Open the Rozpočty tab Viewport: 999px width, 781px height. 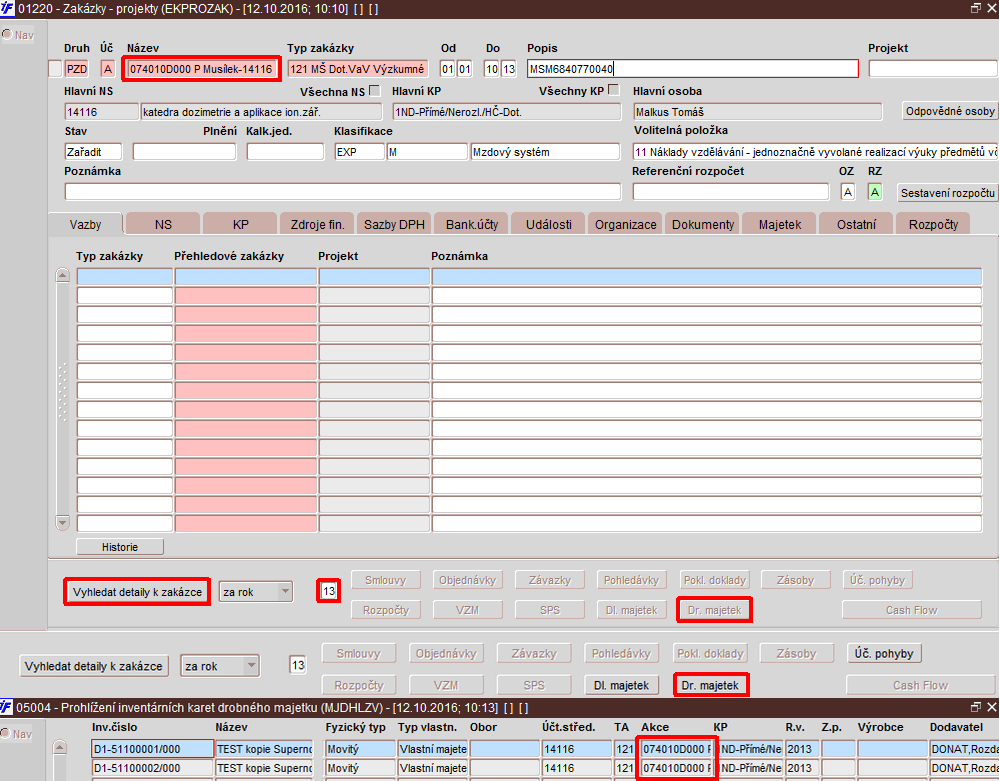[933, 224]
